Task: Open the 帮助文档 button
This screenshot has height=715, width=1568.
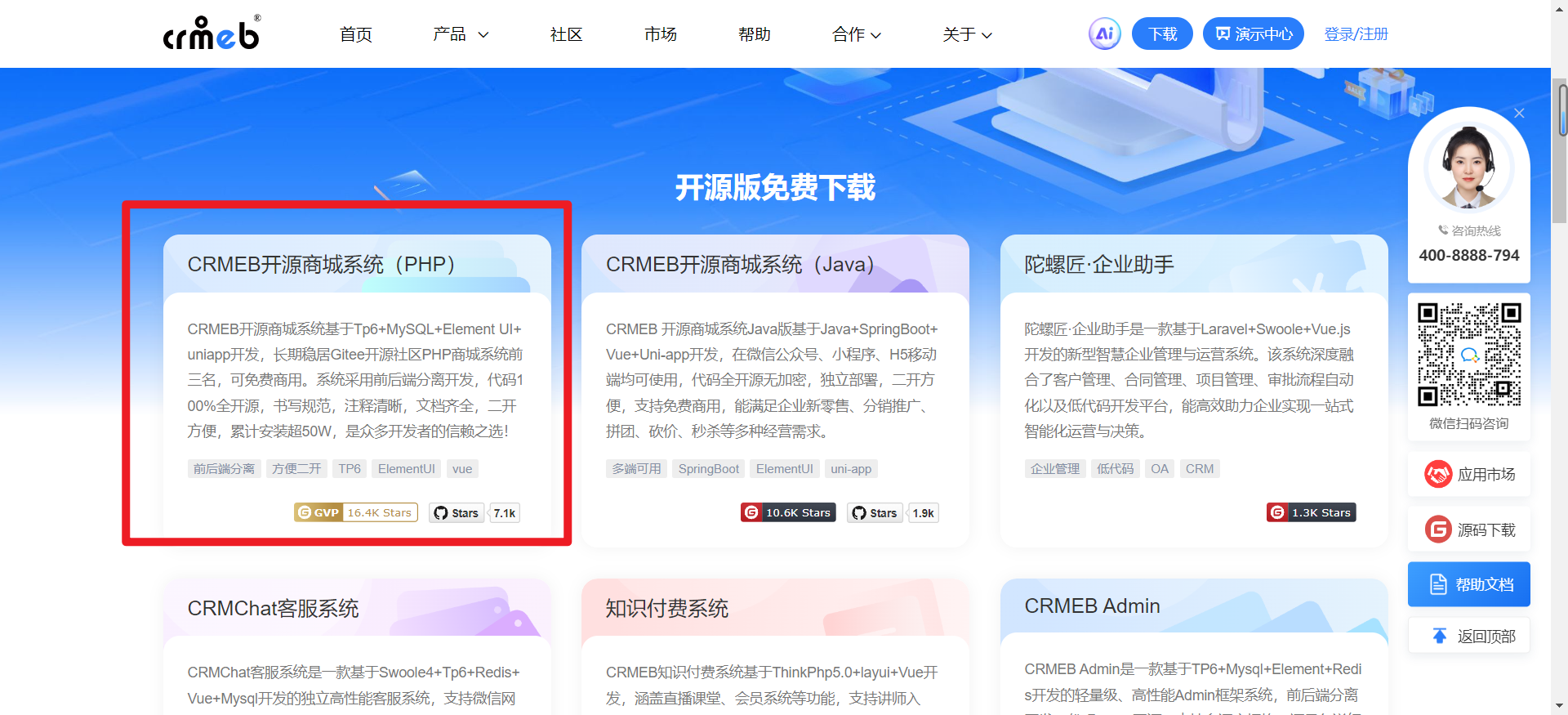Action: pos(1468,584)
